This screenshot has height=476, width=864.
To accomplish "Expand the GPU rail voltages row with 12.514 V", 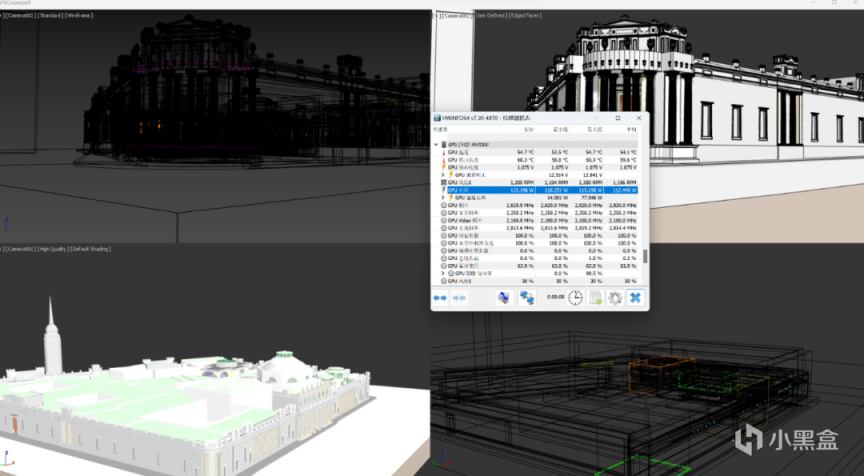I will (443, 175).
